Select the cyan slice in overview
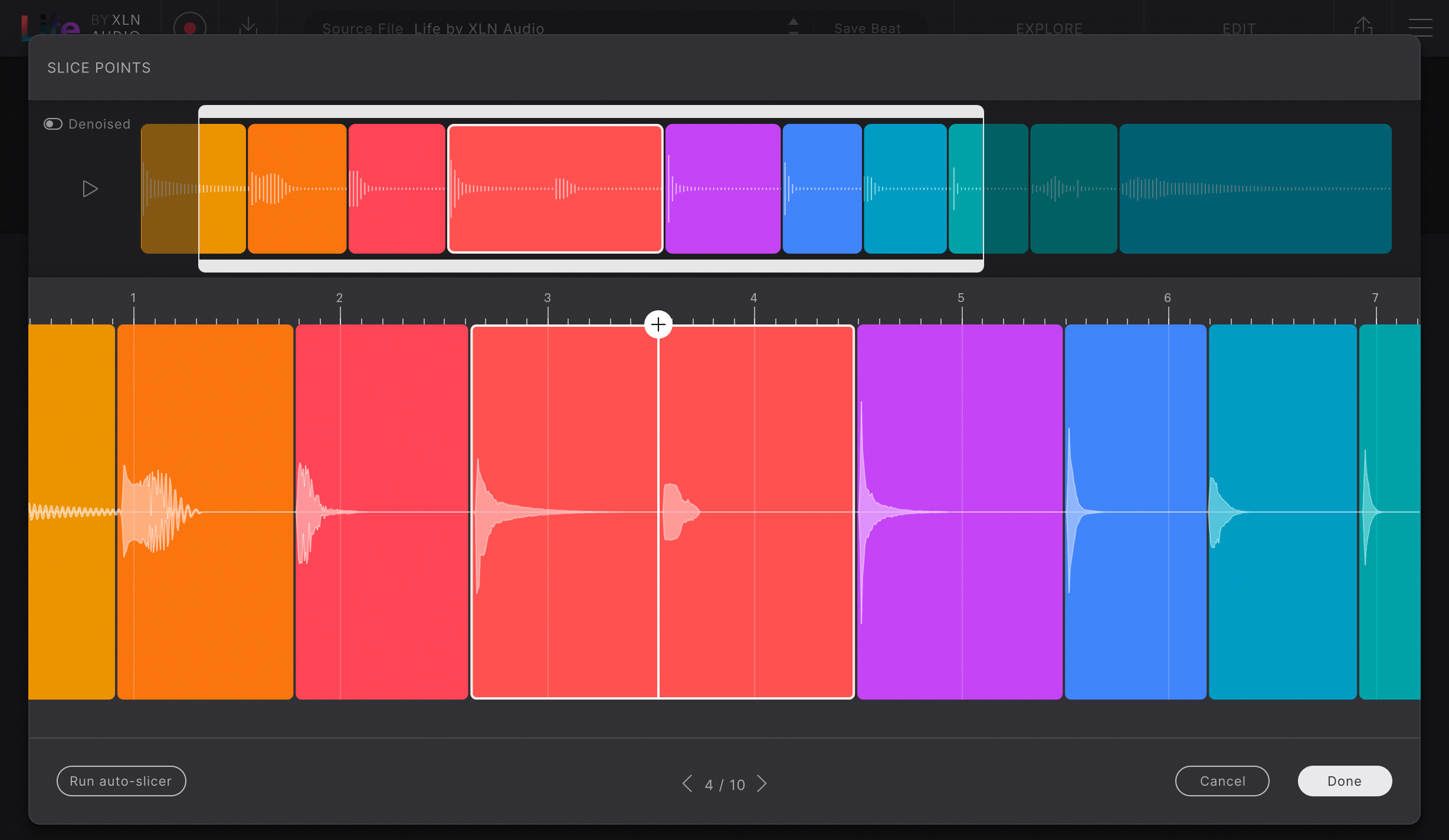The width and height of the screenshot is (1449, 840). (906, 189)
